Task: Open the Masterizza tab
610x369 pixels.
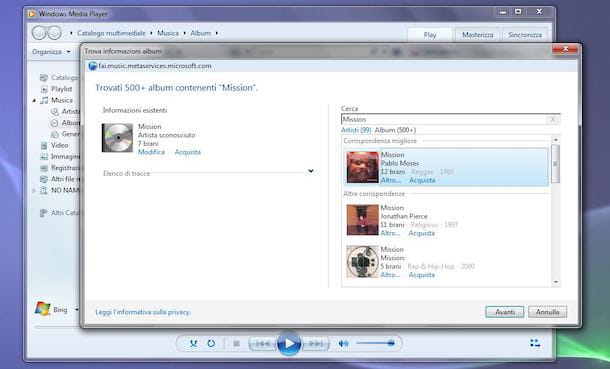Action: [477, 35]
